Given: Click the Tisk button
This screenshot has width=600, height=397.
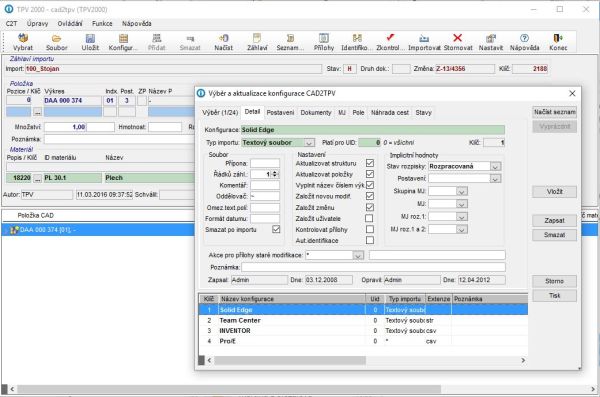Looking at the screenshot, I should [x=554, y=296].
